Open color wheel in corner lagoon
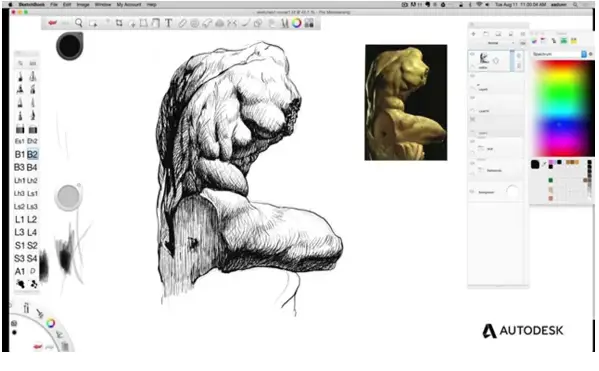The image size is (599, 371). point(50,324)
